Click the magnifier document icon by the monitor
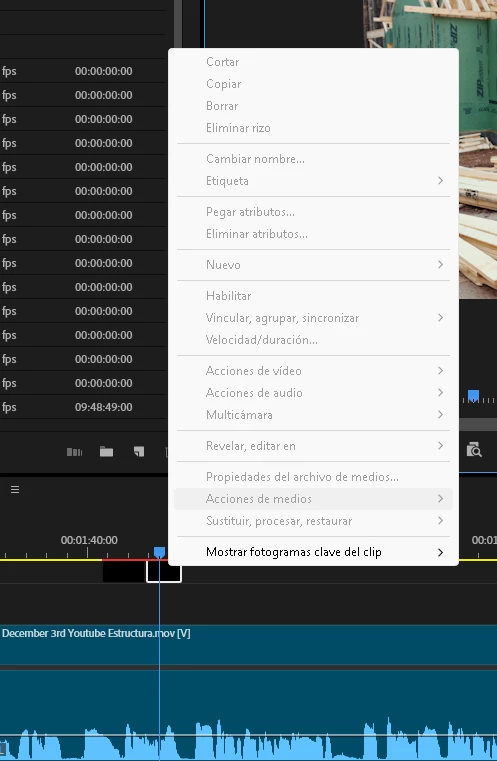497x761 pixels. coord(474,450)
